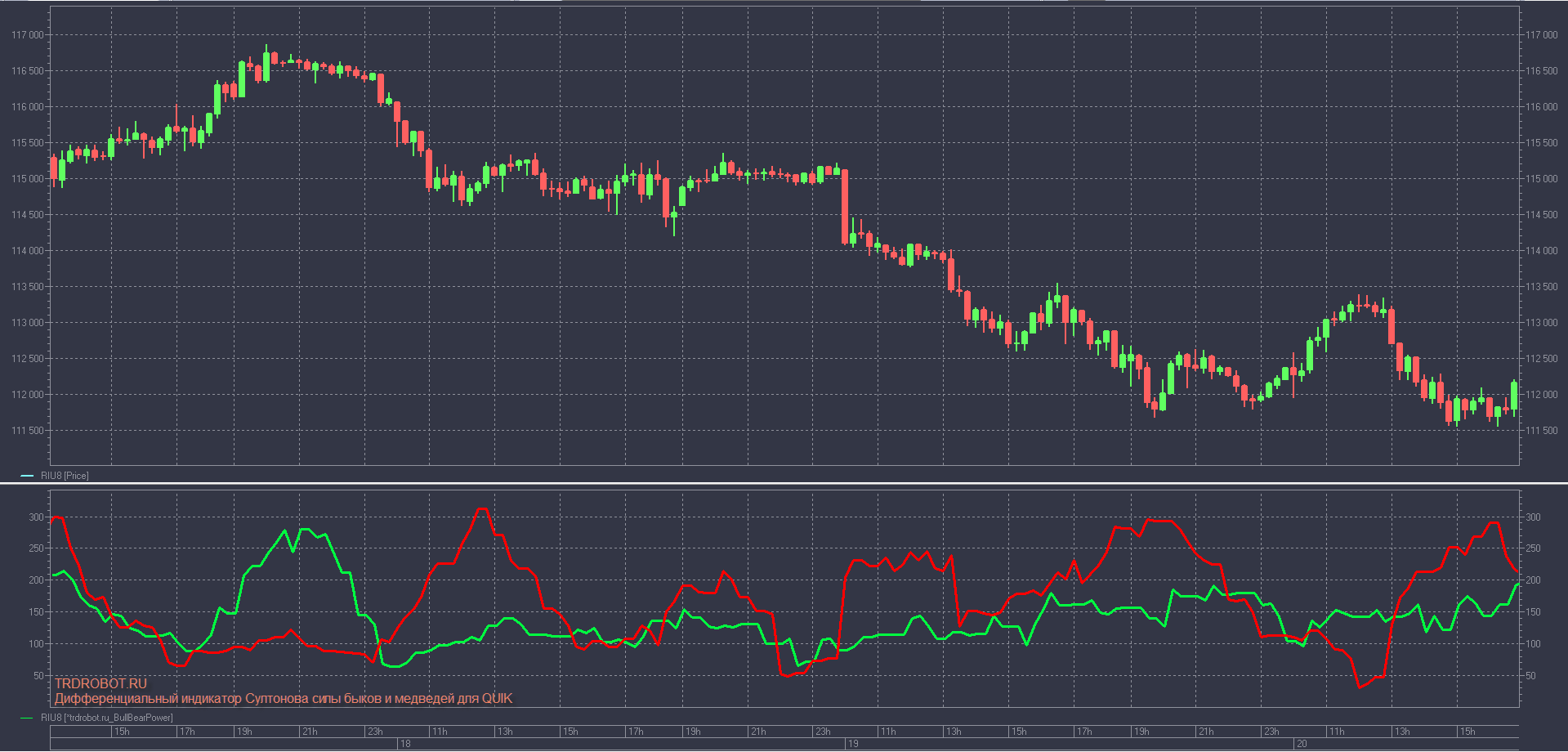Viewport: 1568px width, 752px height.
Task: Select the RIU8 BullBearPower indicator legend label
Action: click(107, 718)
